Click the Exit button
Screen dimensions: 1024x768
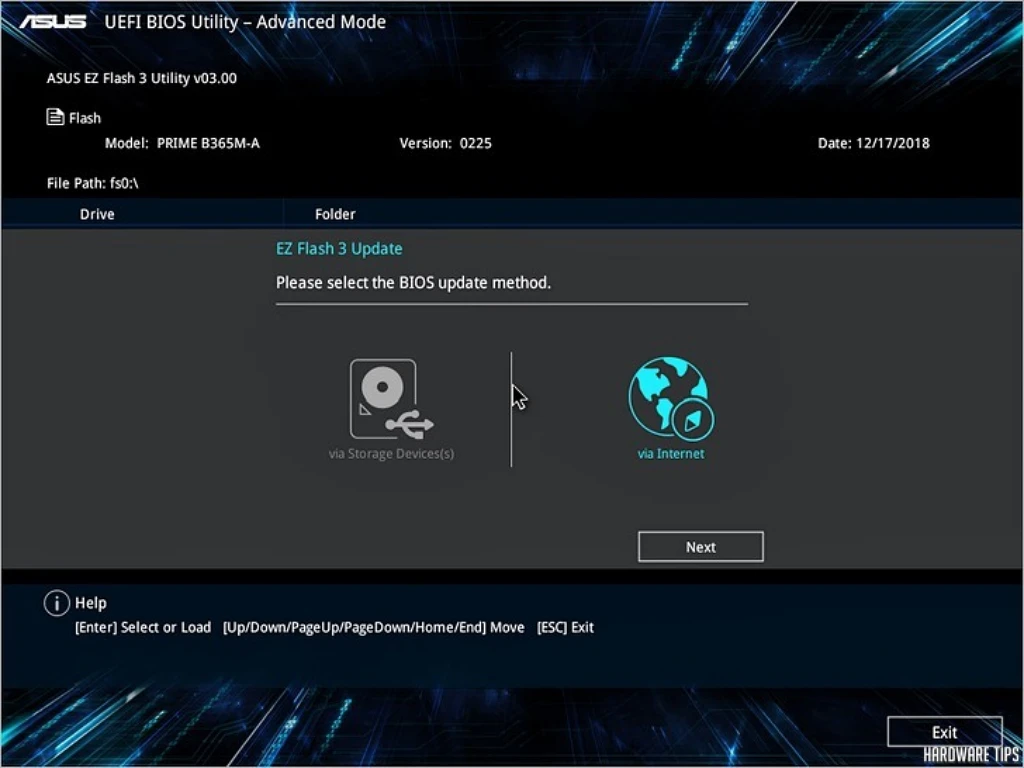(944, 732)
